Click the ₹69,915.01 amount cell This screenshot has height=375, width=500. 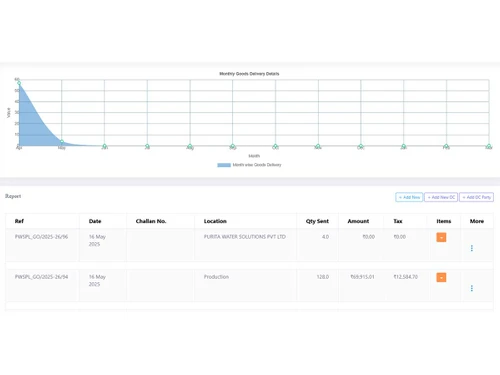pos(362,277)
